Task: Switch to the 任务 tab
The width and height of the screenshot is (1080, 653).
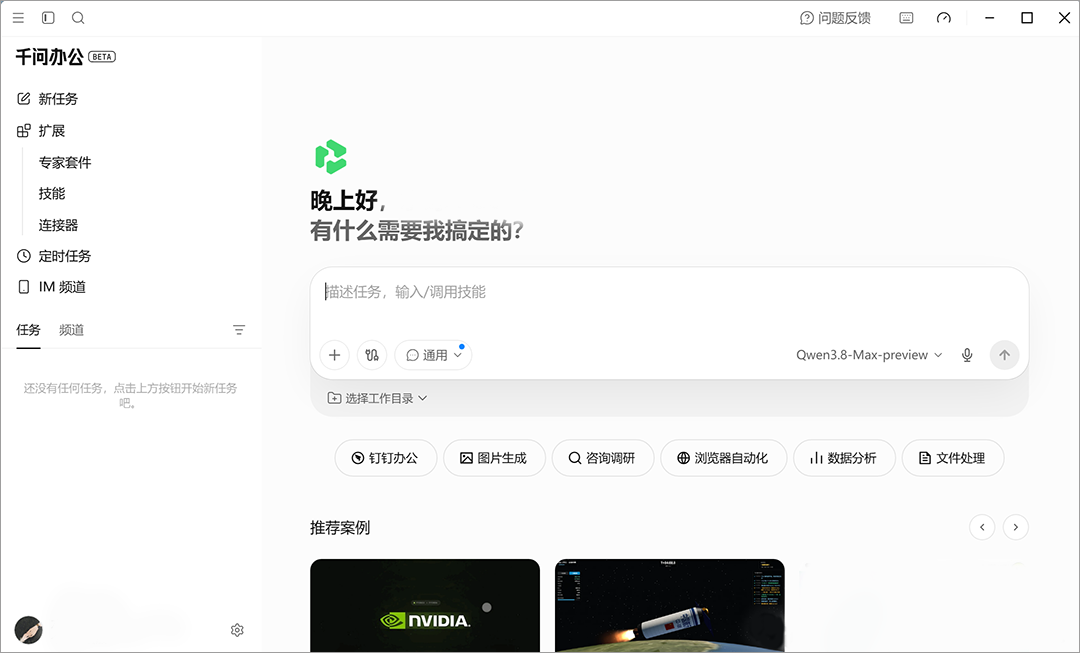Action: tap(28, 330)
